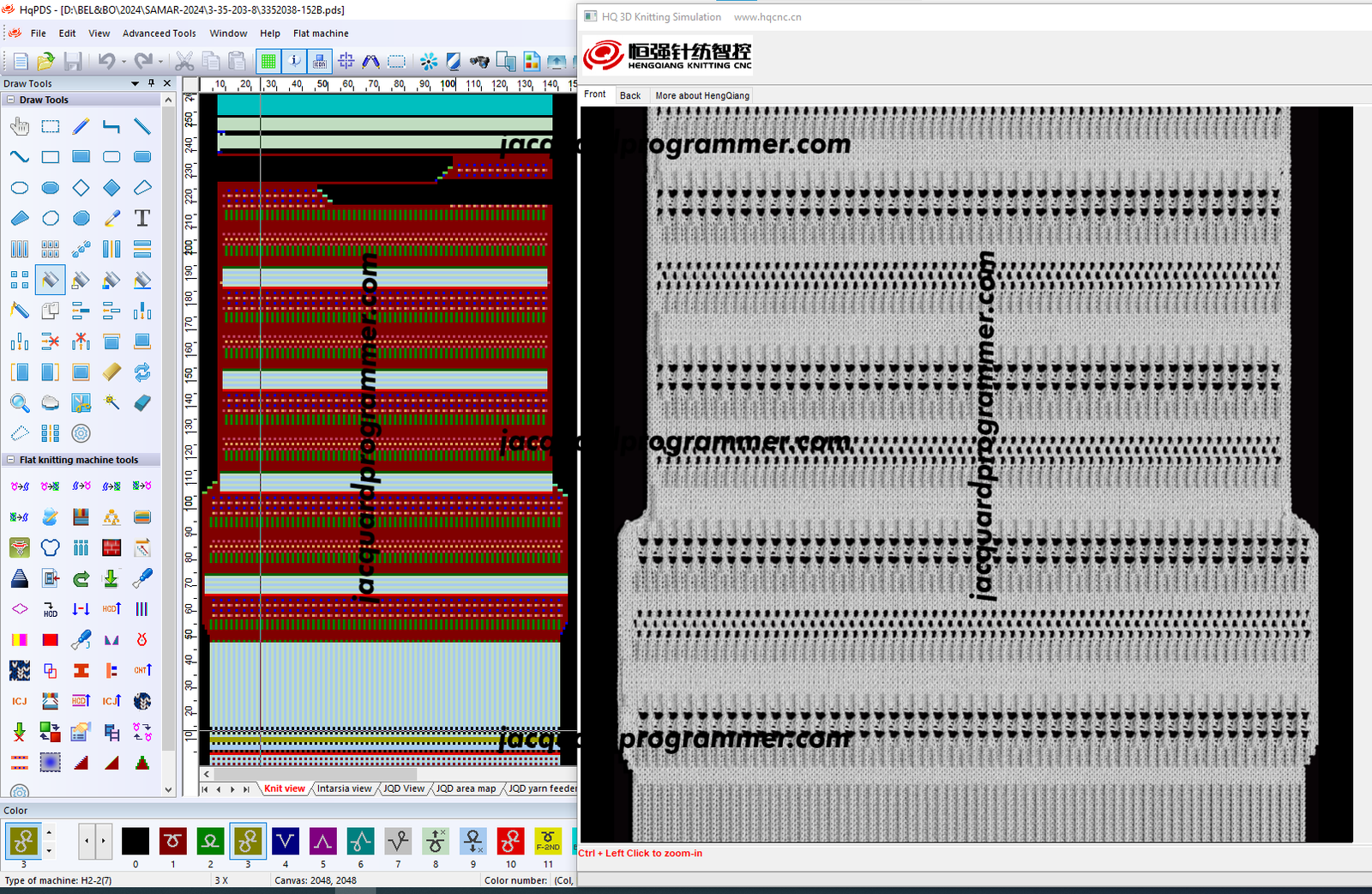The width and height of the screenshot is (1372, 894).
Task: Open the Advanceed Tools menu
Action: point(159,33)
